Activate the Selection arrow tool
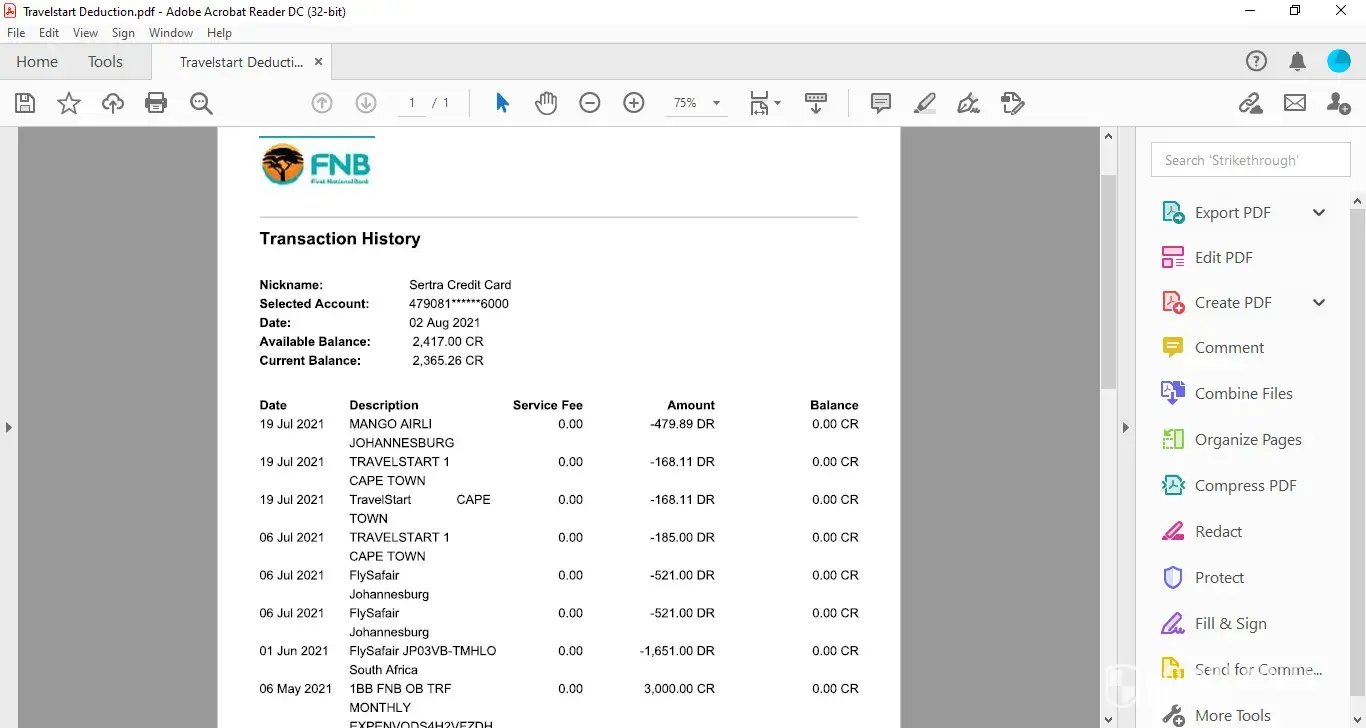This screenshot has width=1366, height=728. pos(502,103)
